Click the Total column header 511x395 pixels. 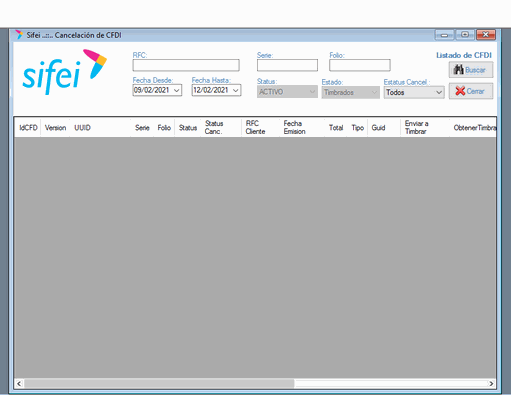pyautogui.click(x=336, y=128)
